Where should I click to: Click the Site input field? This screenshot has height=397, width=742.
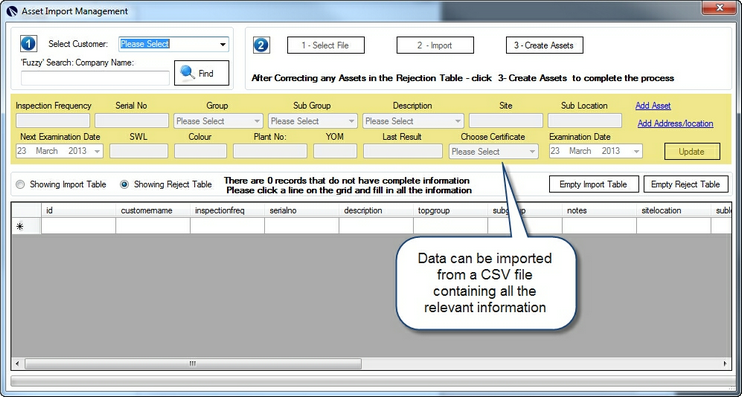506,121
